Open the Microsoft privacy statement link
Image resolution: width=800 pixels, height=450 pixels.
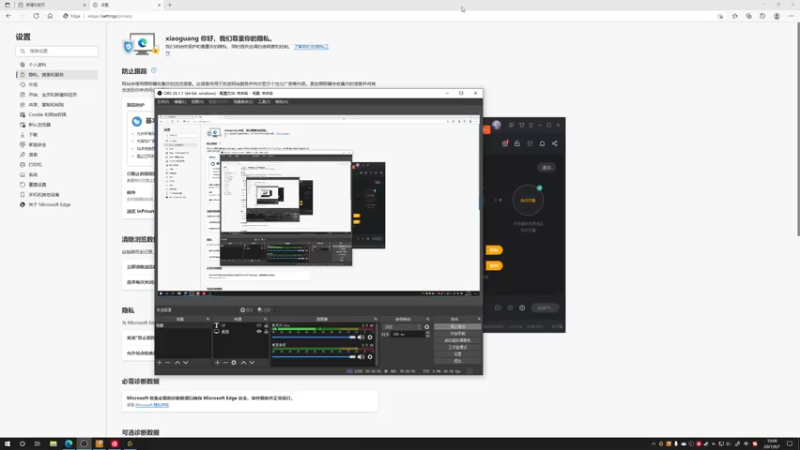click(x=152, y=405)
